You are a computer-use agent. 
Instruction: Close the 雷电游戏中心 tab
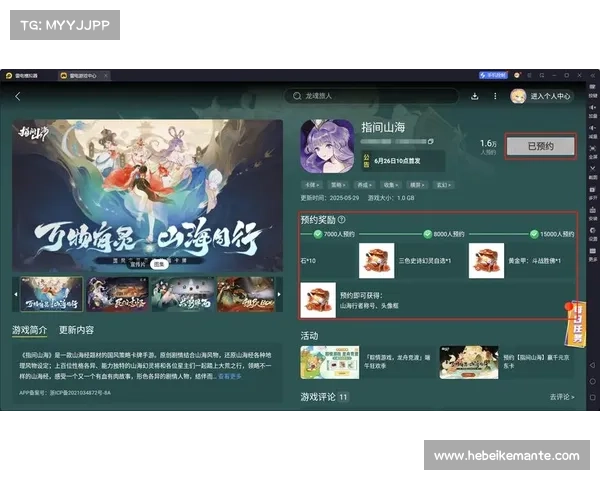pyautogui.click(x=106, y=75)
